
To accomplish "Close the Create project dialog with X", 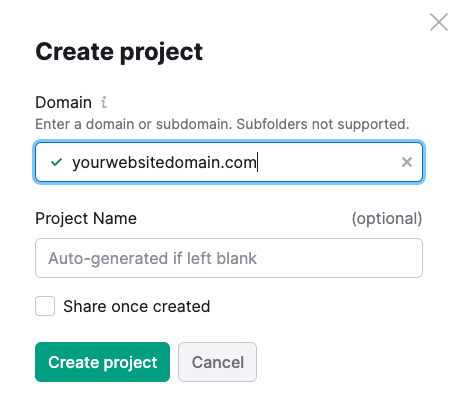I will [439, 22].
